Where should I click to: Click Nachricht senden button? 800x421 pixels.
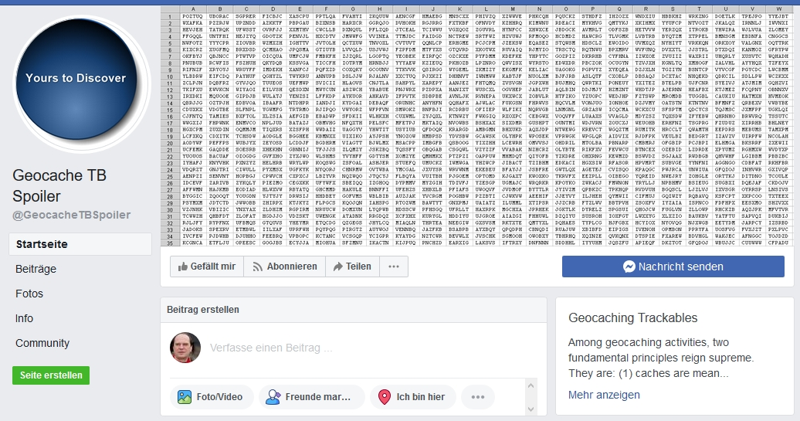click(673, 266)
